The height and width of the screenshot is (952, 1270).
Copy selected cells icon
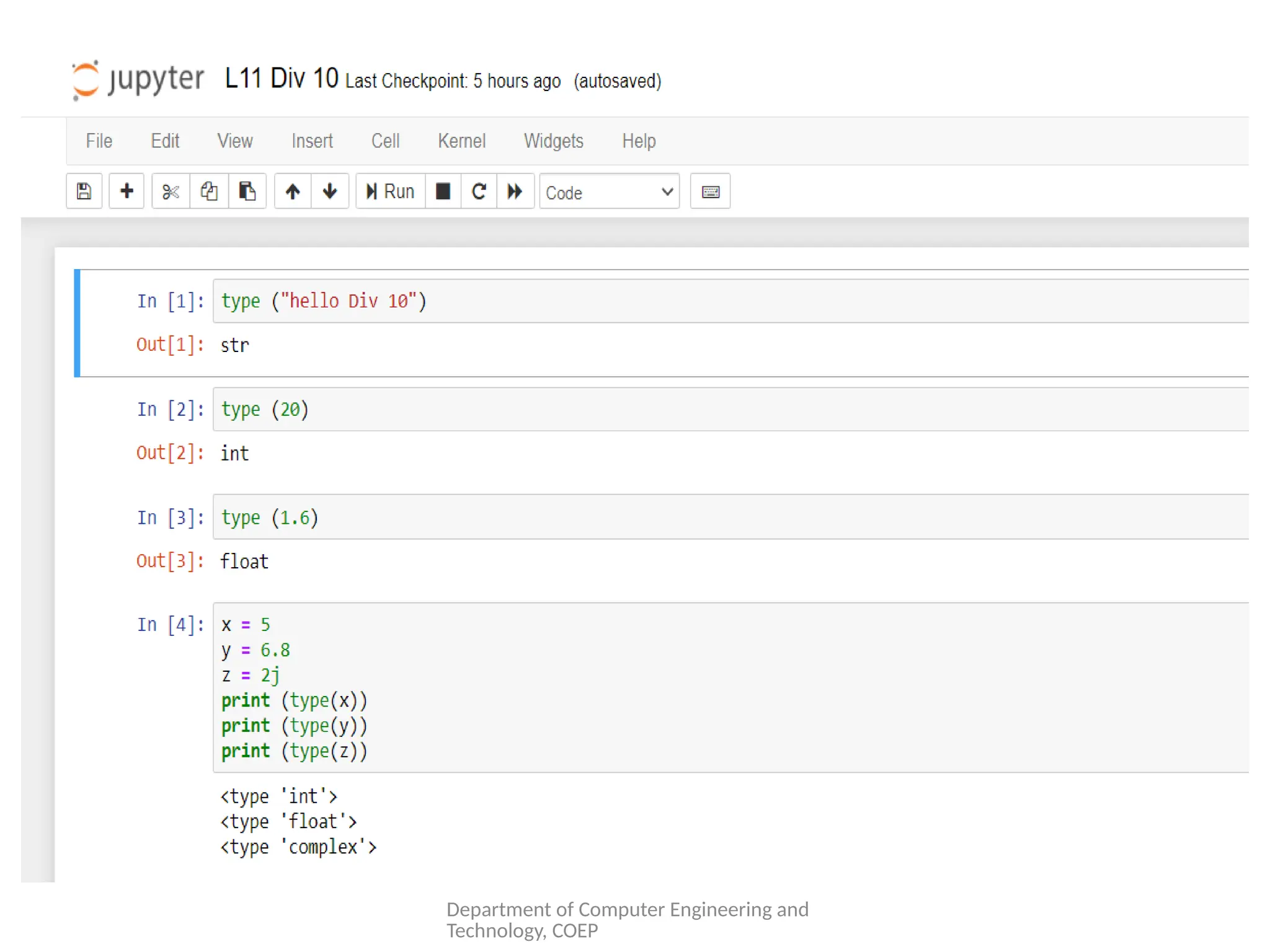[x=209, y=192]
